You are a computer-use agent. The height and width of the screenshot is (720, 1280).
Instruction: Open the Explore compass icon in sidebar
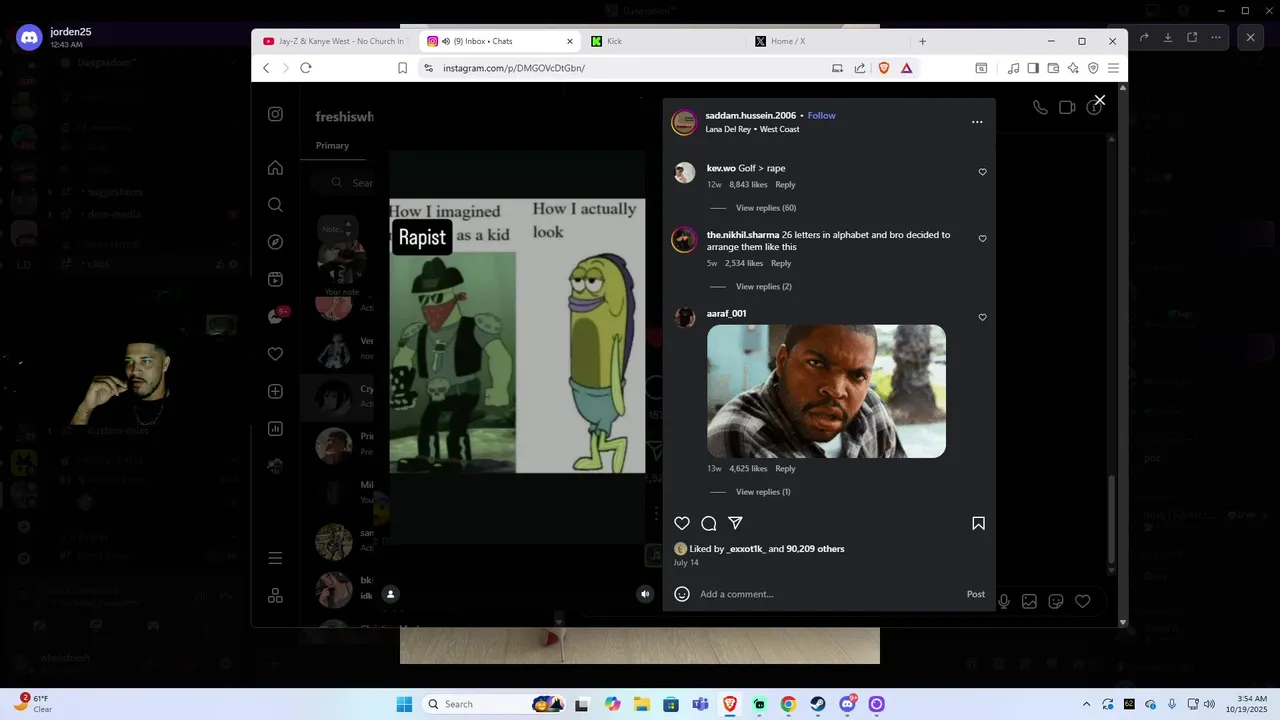(x=275, y=242)
